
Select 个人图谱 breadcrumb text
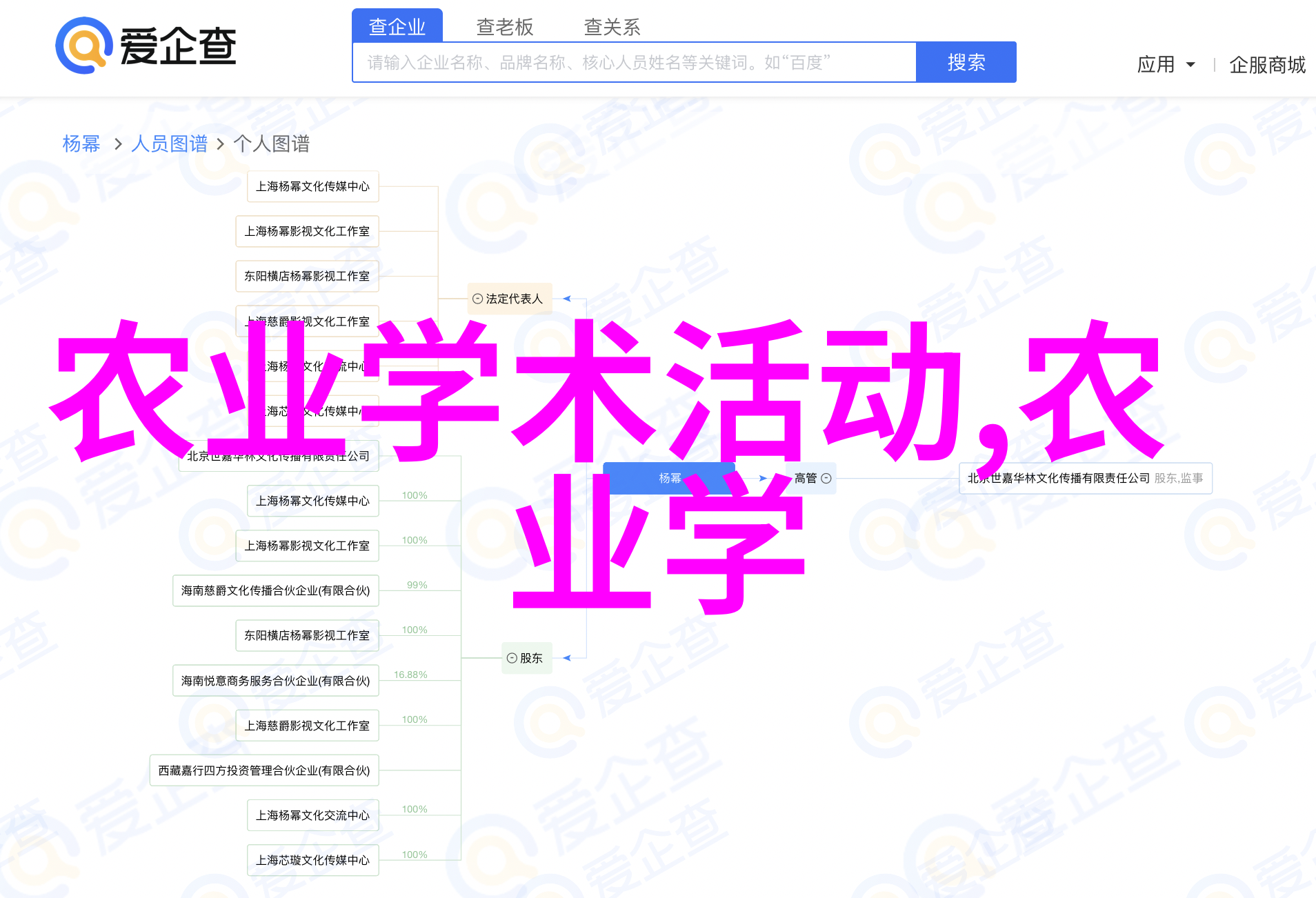(x=272, y=143)
